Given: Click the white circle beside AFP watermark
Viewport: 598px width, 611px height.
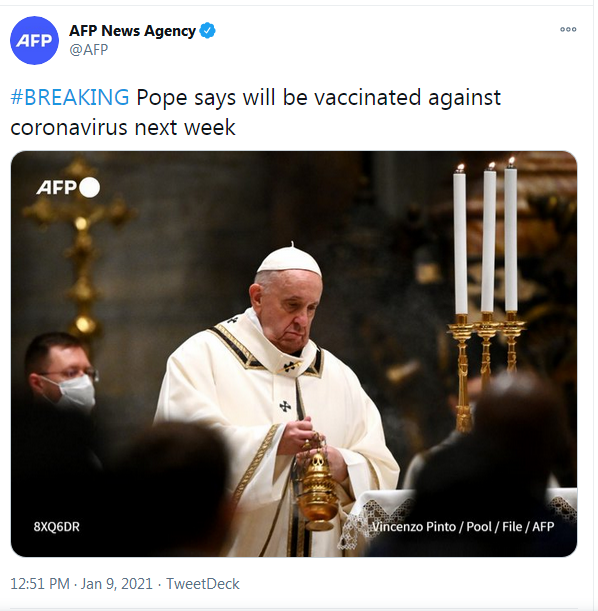Looking at the screenshot, I should coord(89,187).
